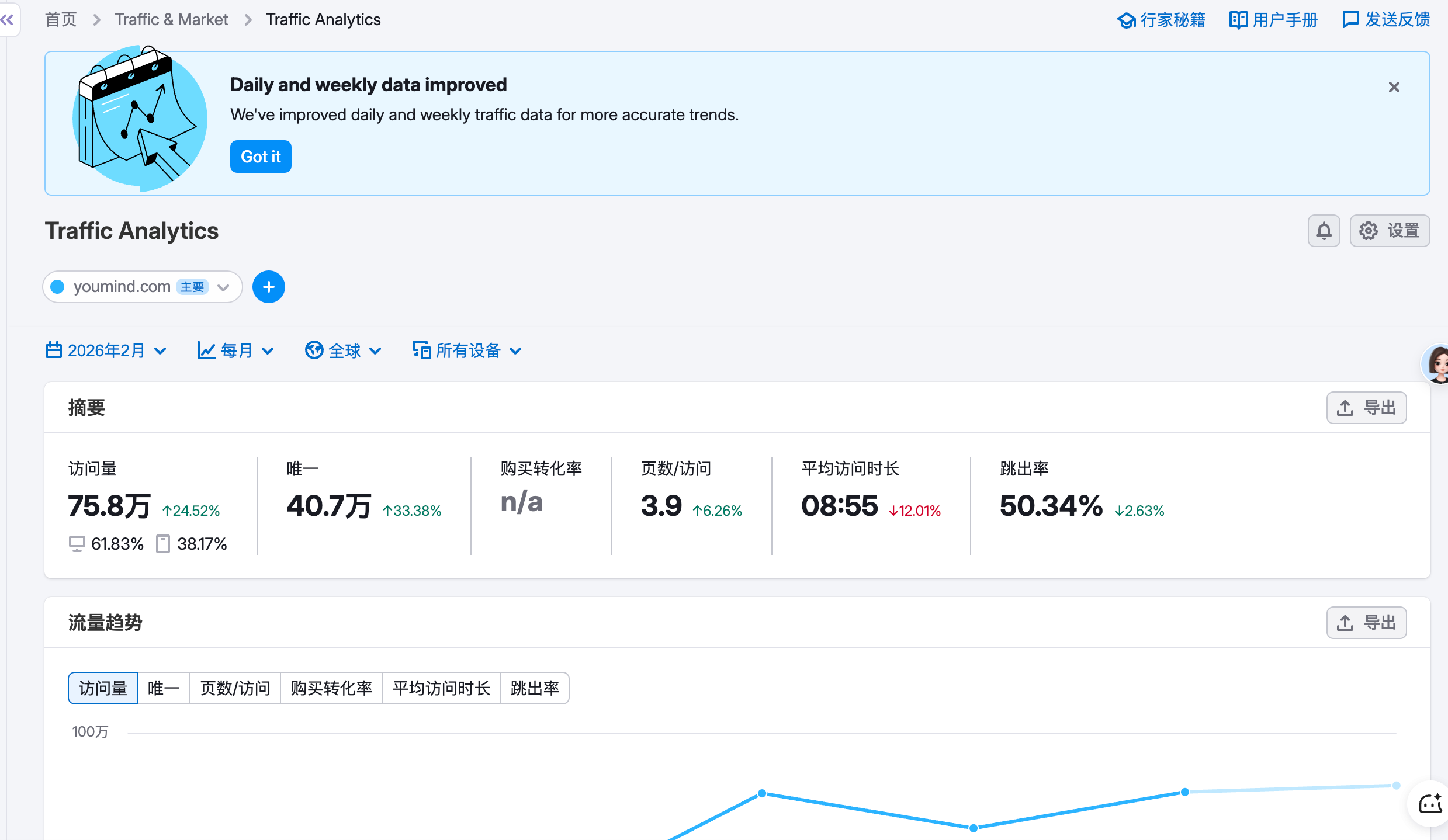Expand the 全球 region dropdown
Image resolution: width=1448 pixels, height=840 pixels.
tap(343, 350)
